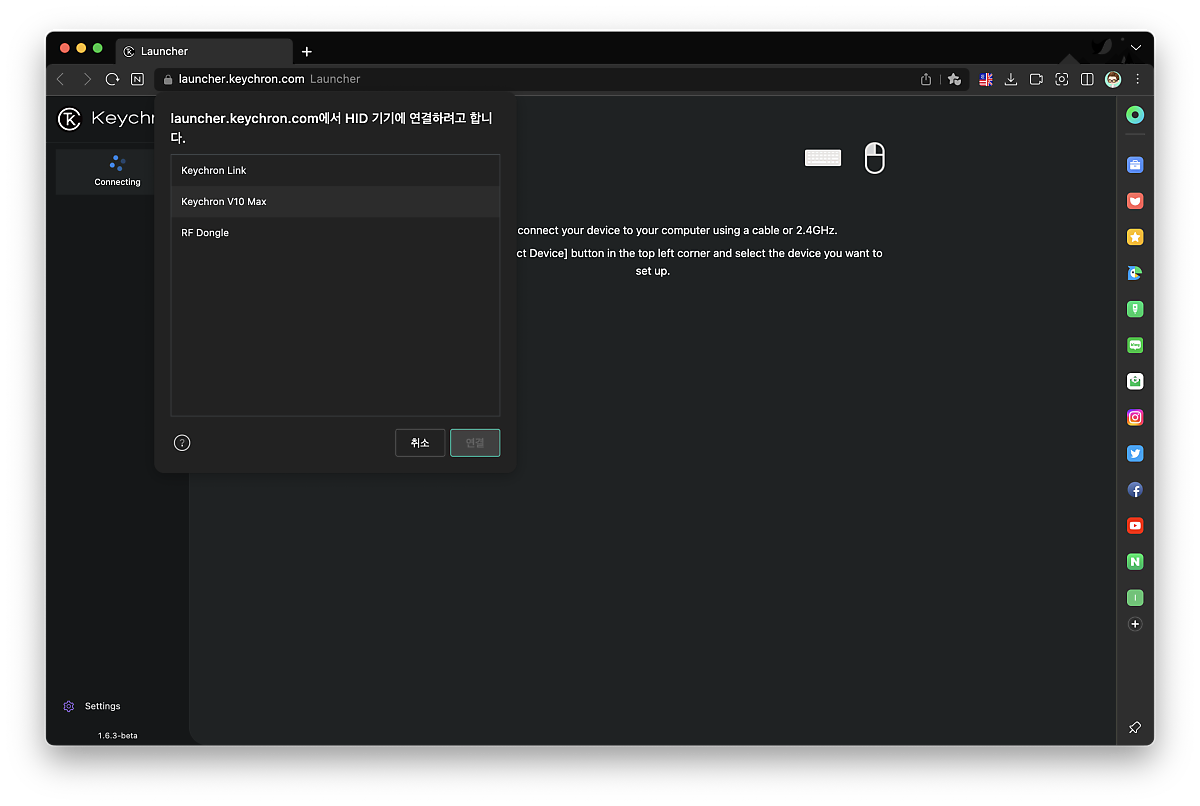Image resolution: width=1200 pixels, height=806 pixels.
Task: Click the Keychron logo icon
Action: tap(69, 119)
